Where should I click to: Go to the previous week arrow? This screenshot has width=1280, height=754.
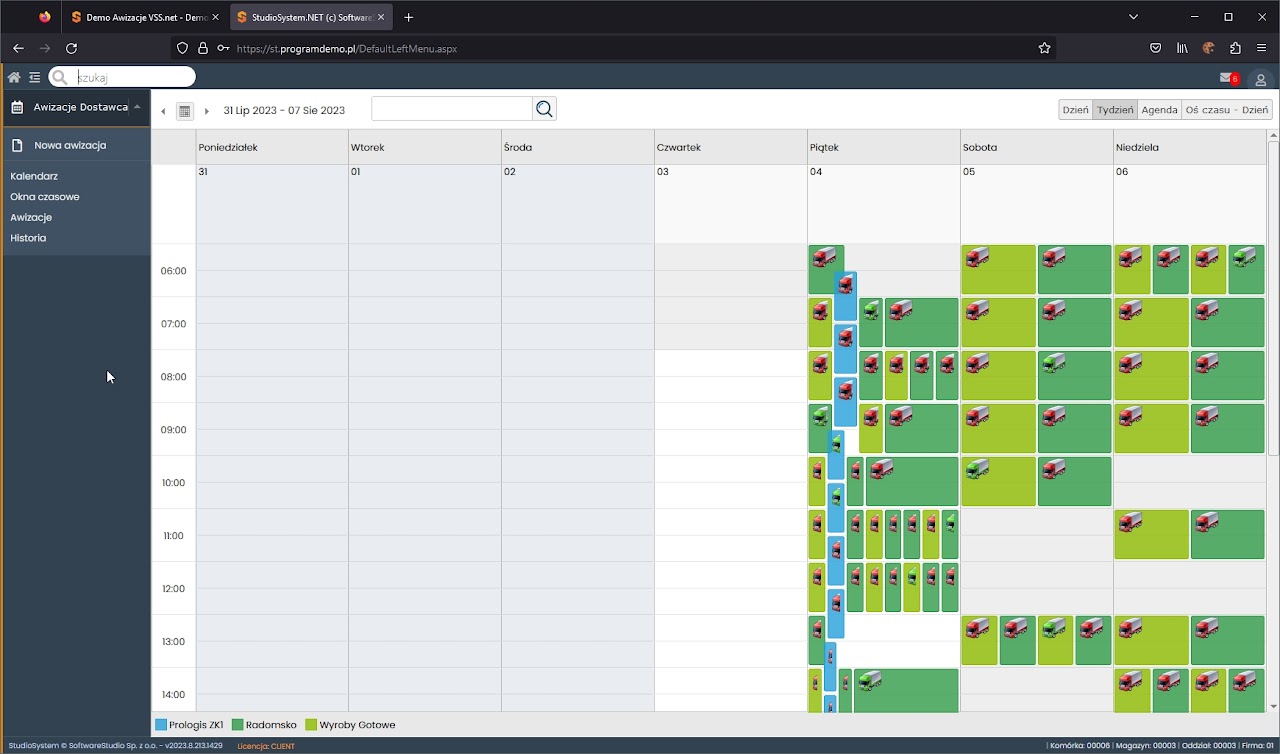pyautogui.click(x=163, y=111)
